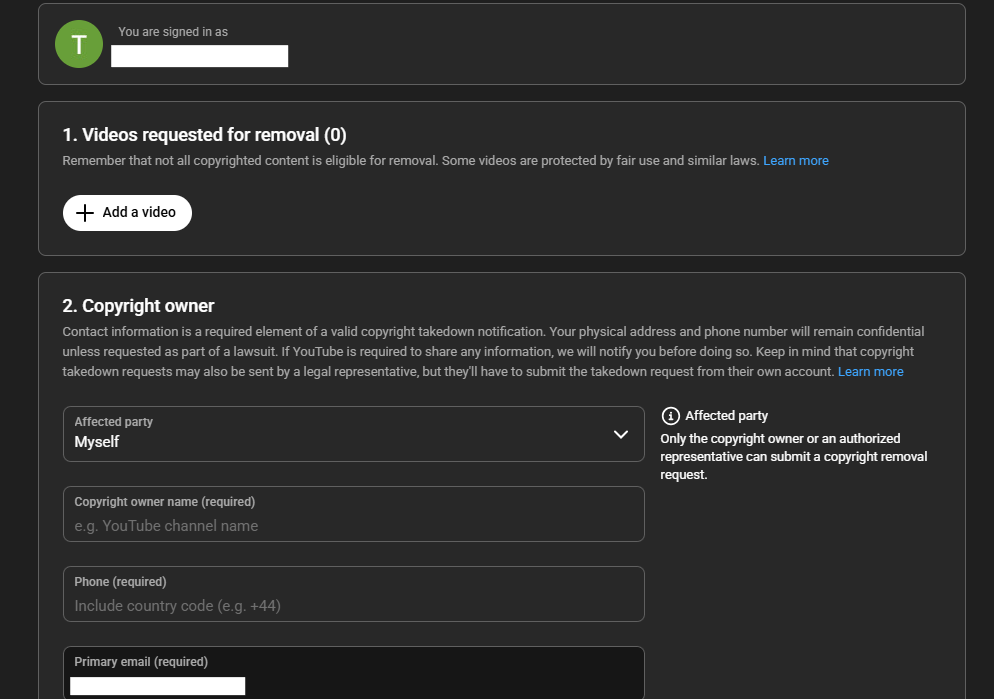Click the fair use reminder description text
994x699 pixels.
[x=410, y=161]
